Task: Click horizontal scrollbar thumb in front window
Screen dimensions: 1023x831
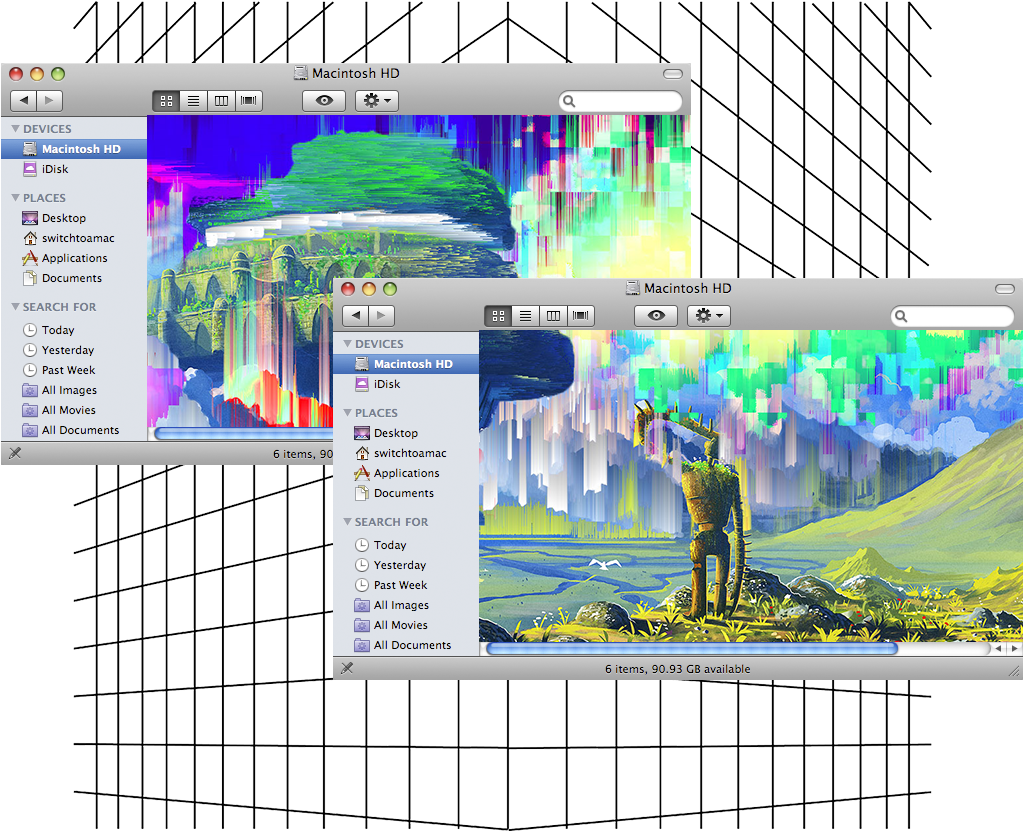Action: click(x=692, y=648)
